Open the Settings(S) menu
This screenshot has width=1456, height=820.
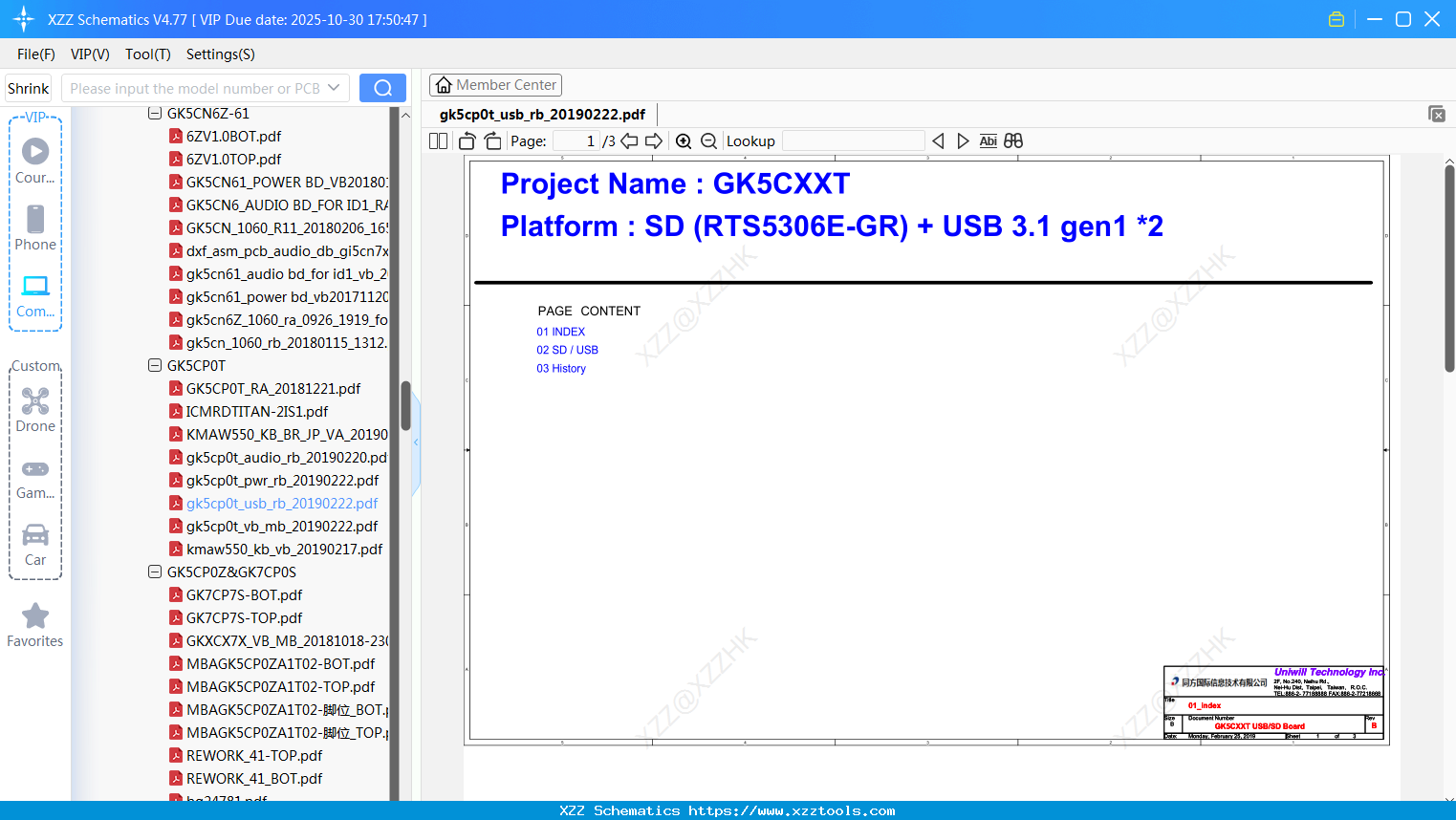click(221, 54)
